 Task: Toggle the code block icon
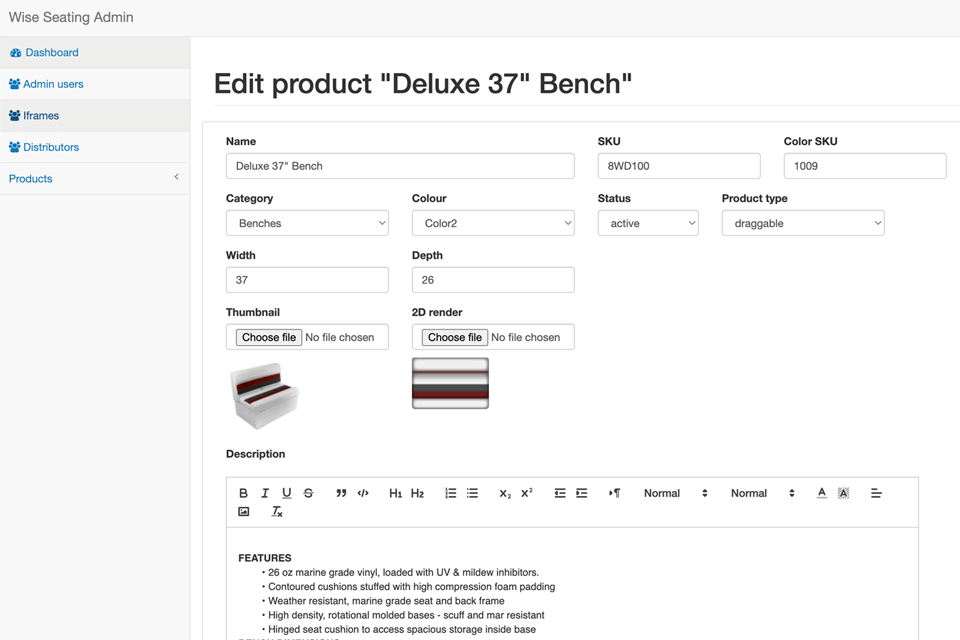(x=363, y=493)
